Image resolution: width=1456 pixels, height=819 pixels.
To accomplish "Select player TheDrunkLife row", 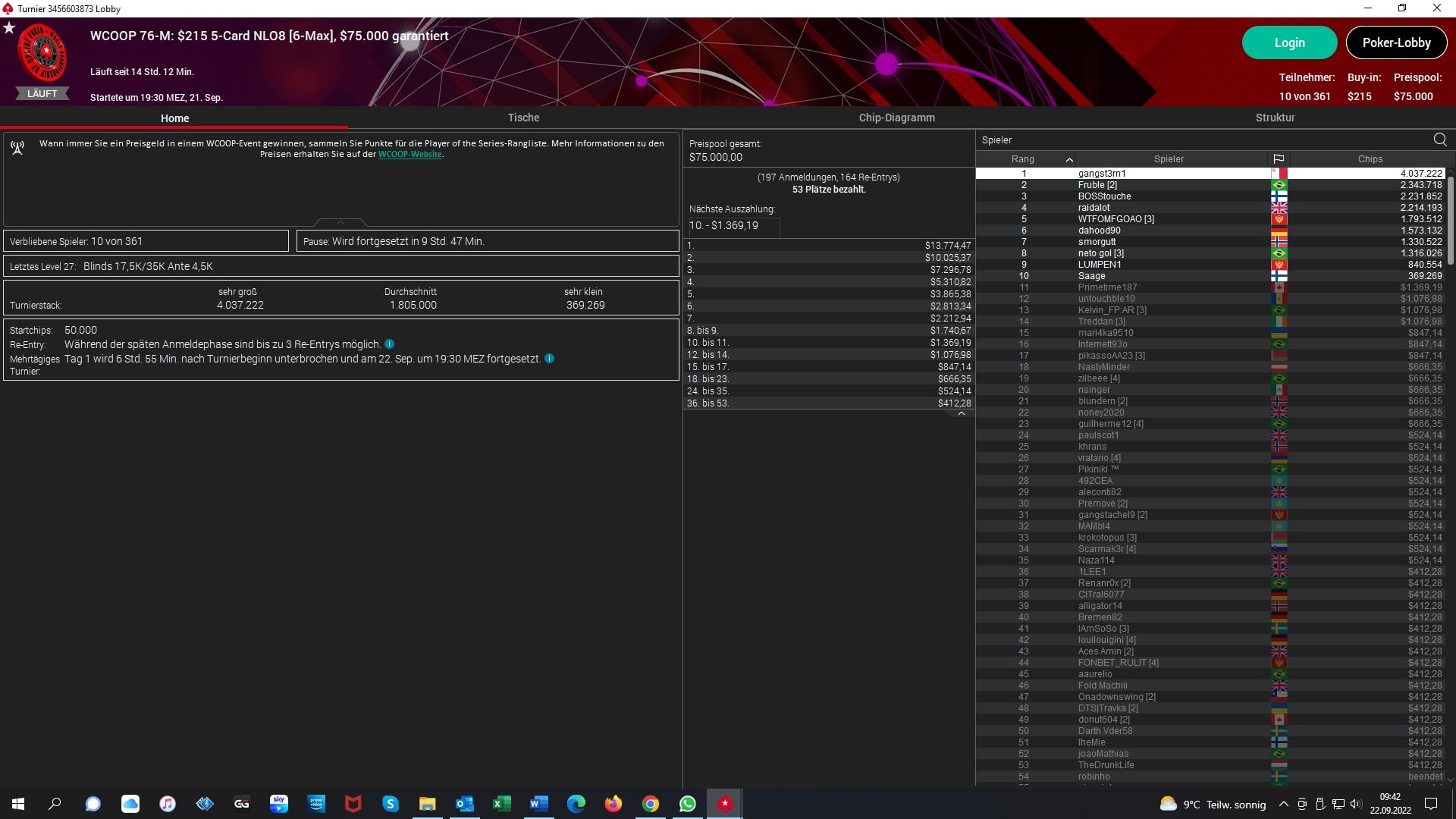I will (1210, 765).
